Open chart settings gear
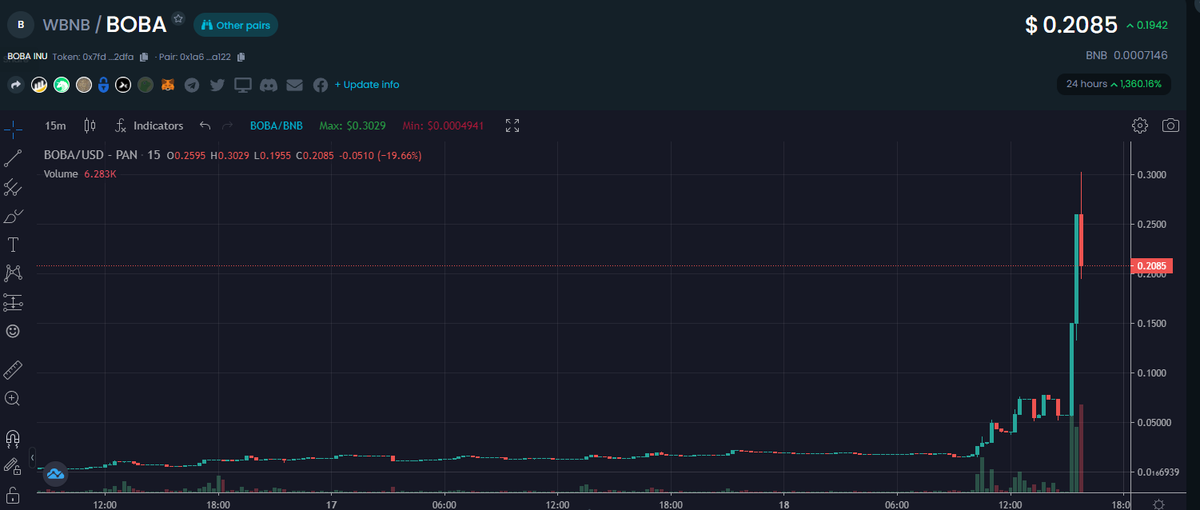Image resolution: width=1200 pixels, height=510 pixels. pyautogui.click(x=1140, y=125)
